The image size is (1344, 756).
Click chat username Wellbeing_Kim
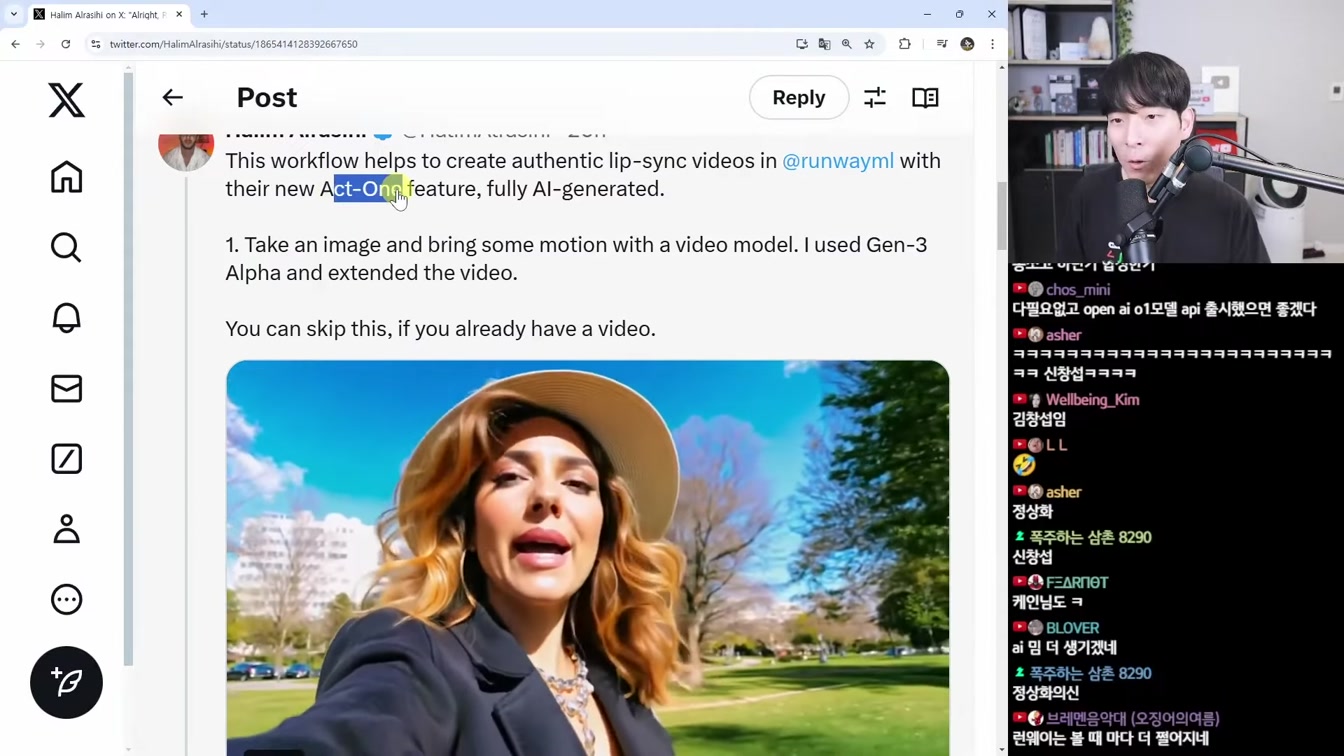(1092, 400)
